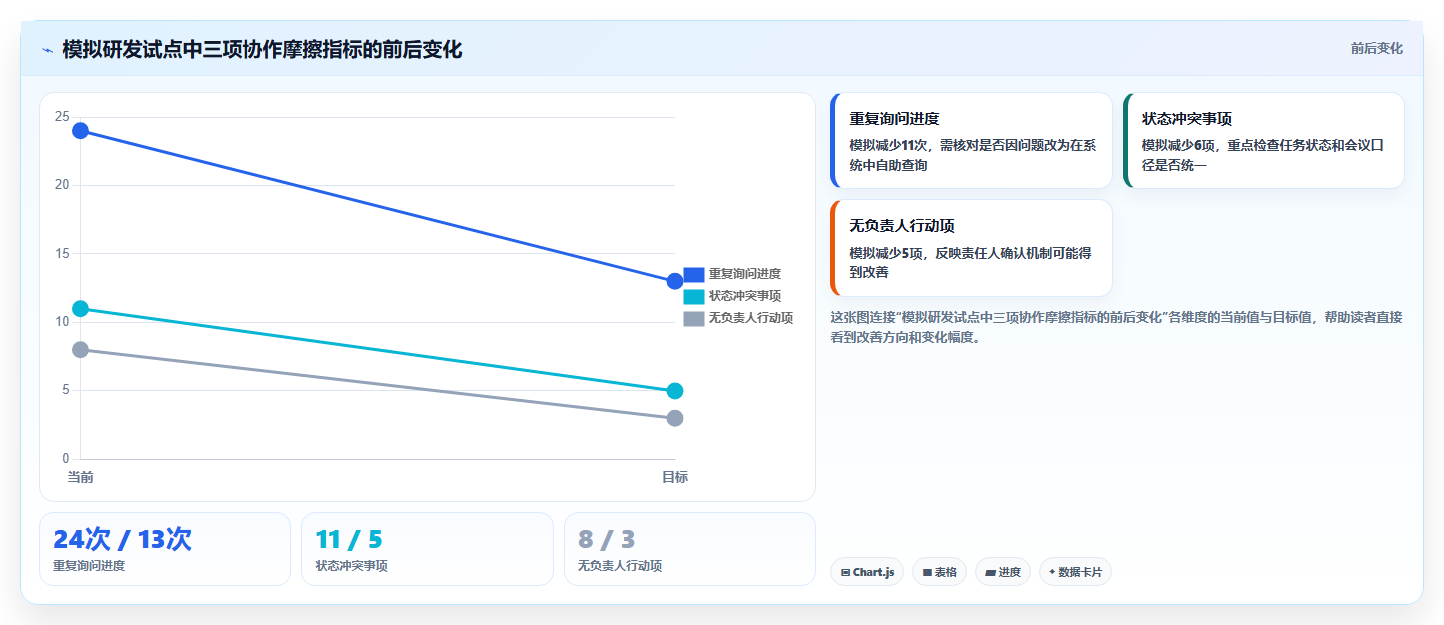Select the 8 / 3 stat card
1444x625 pixels.
(x=690, y=549)
